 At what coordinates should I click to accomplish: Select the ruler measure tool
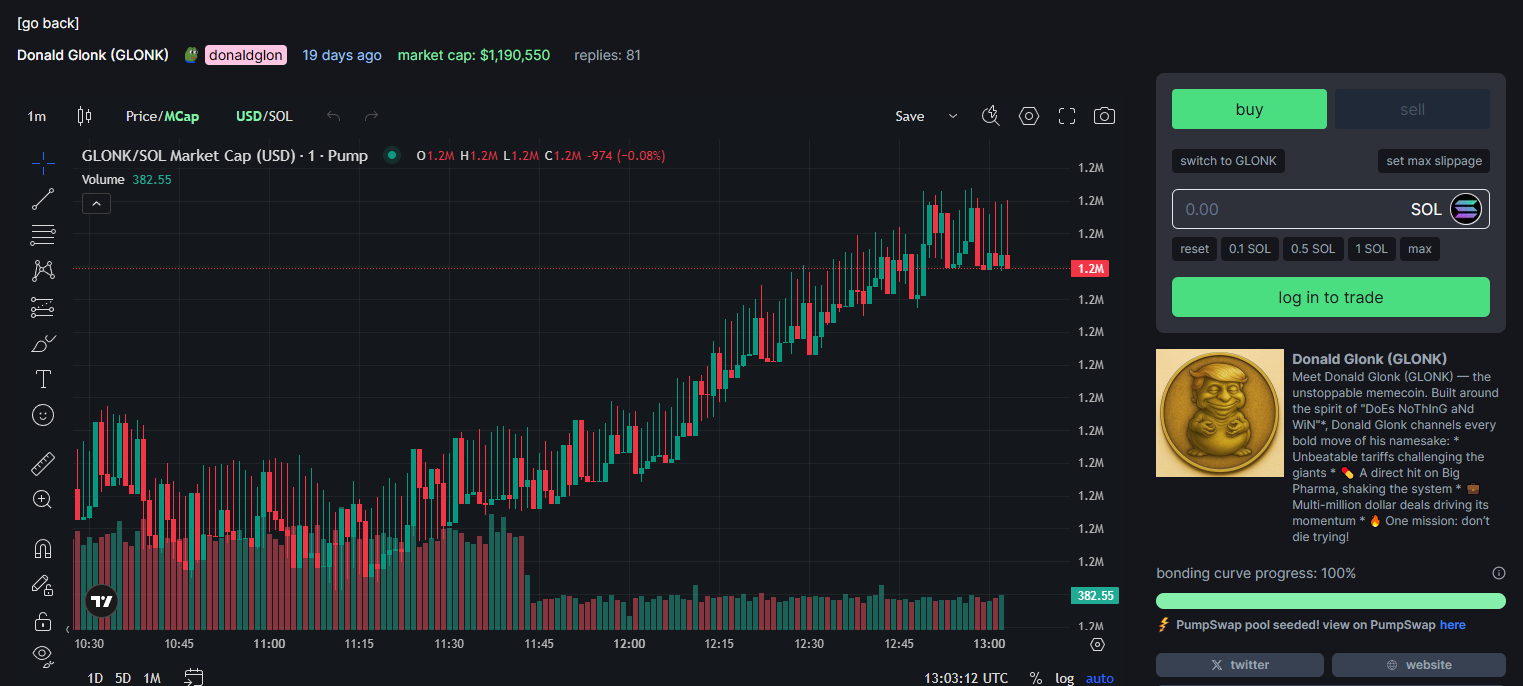43,463
